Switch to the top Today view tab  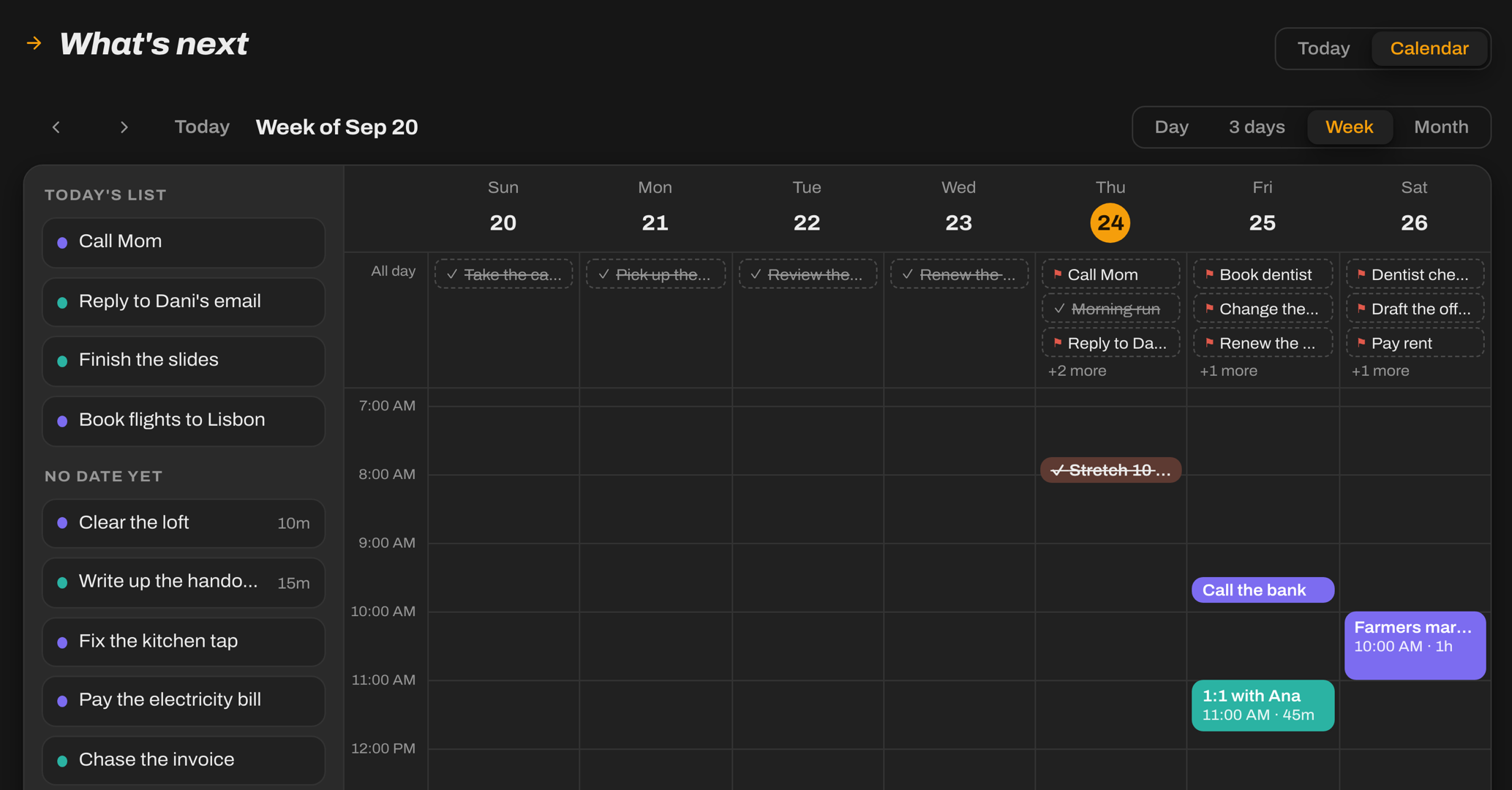coord(1323,48)
